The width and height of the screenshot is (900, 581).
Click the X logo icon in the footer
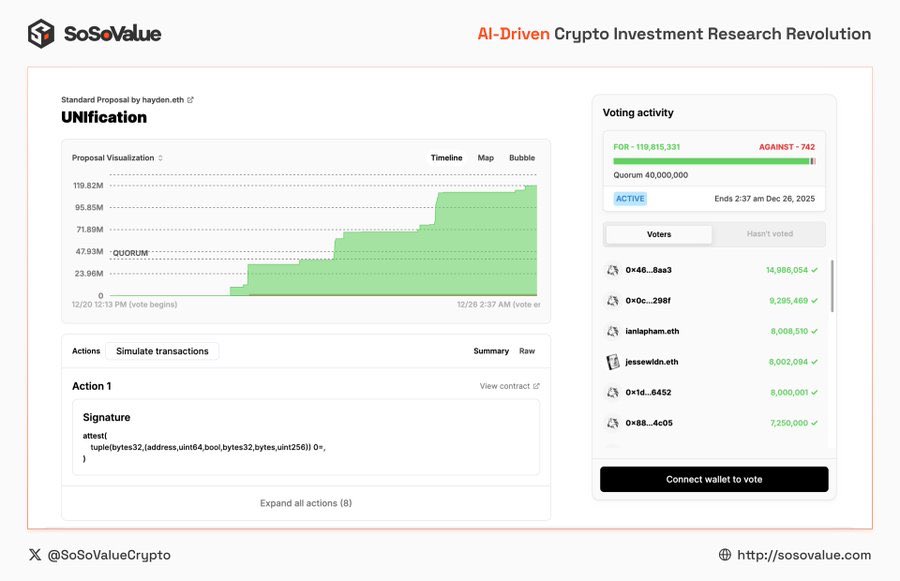pyautogui.click(x=35, y=555)
